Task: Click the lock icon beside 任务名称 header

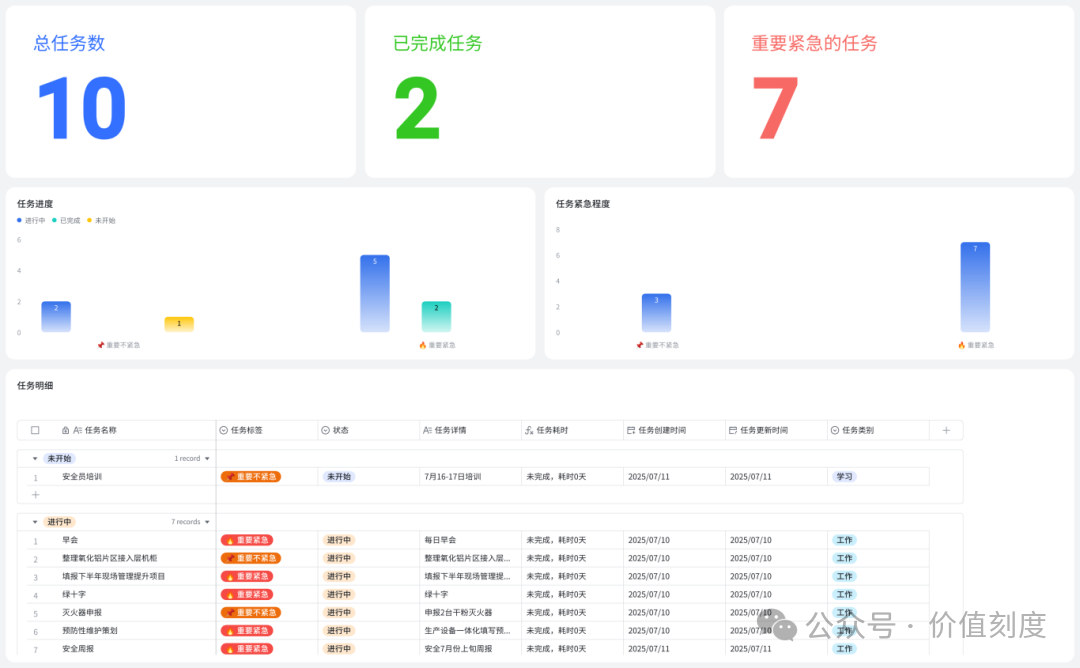Action: [x=65, y=430]
